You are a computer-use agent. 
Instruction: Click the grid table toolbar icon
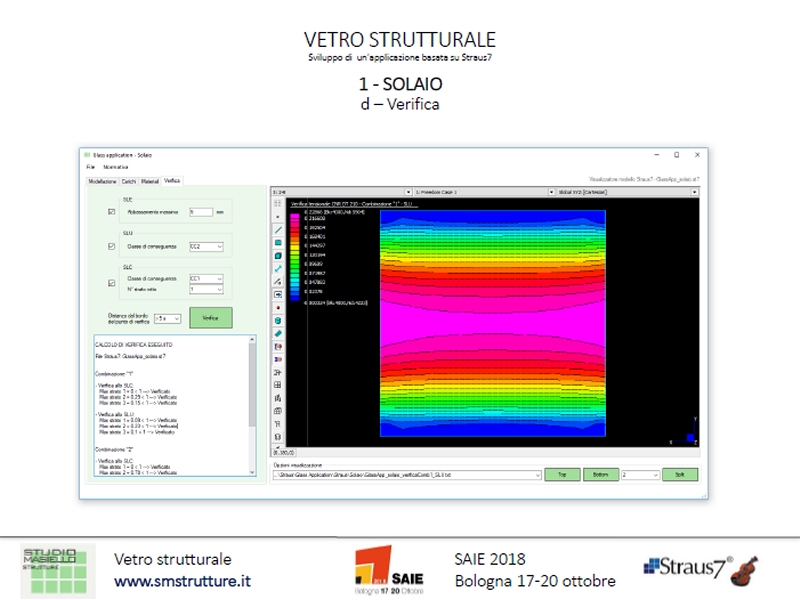277,385
